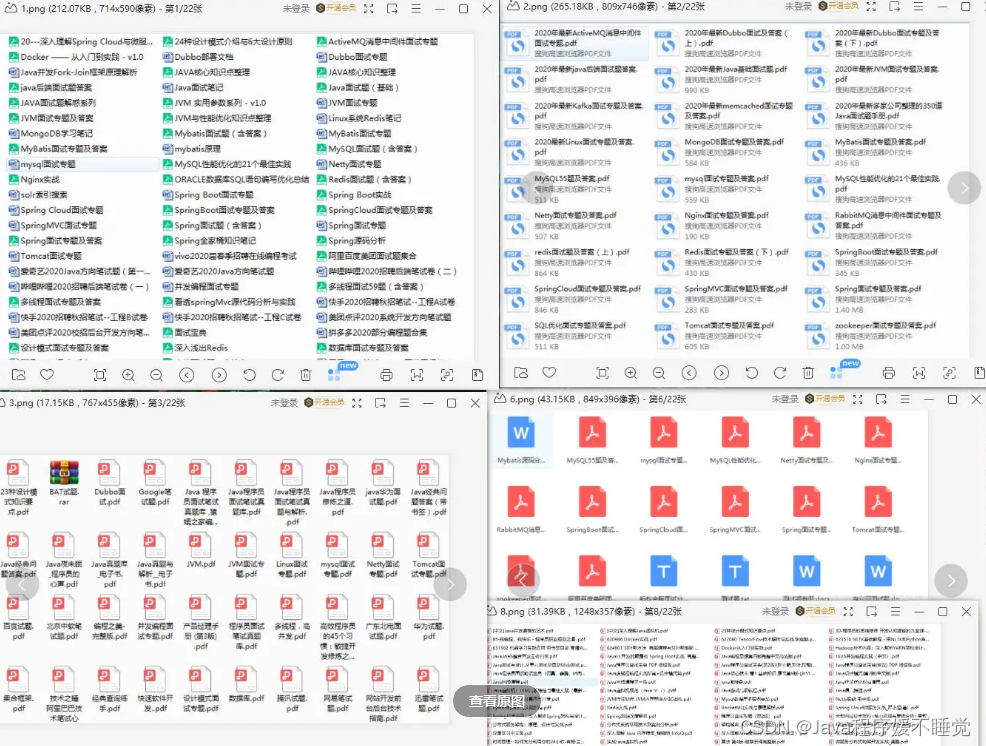Previous arrow overlay on left of 3.png image
Image resolution: width=986 pixels, height=746 pixels.
click(x=23, y=585)
